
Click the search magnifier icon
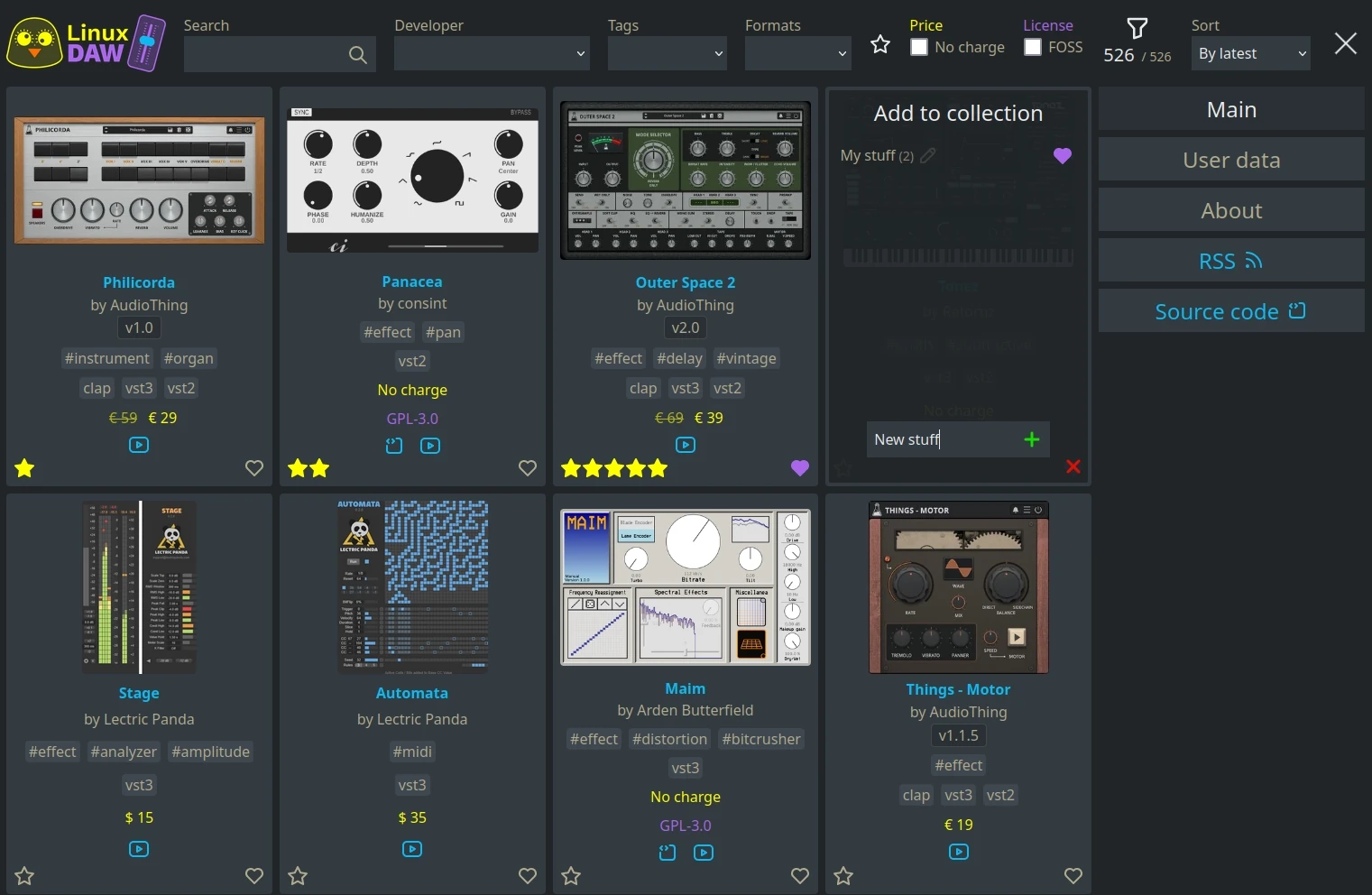point(358,55)
